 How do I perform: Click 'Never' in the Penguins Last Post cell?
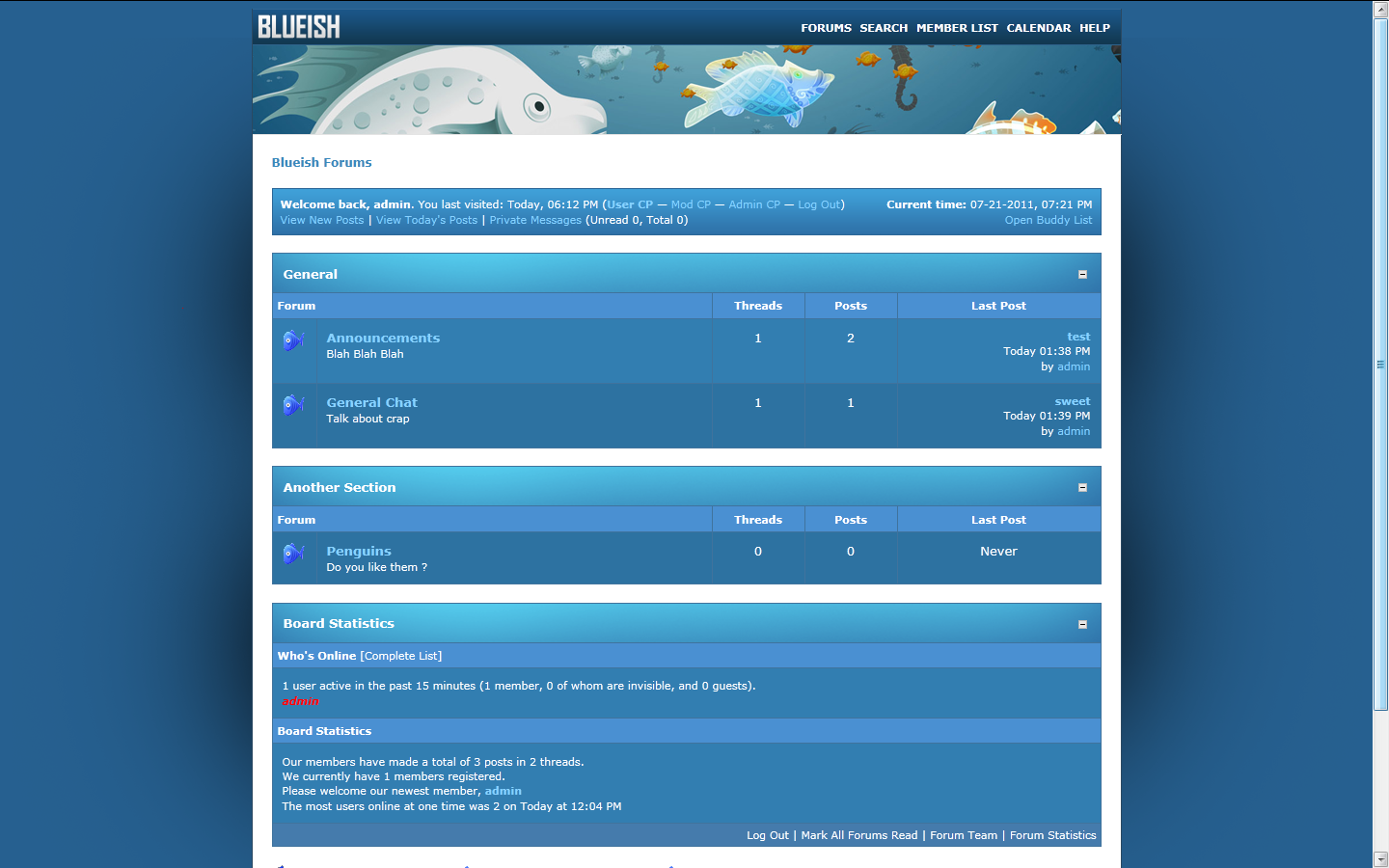tap(998, 552)
